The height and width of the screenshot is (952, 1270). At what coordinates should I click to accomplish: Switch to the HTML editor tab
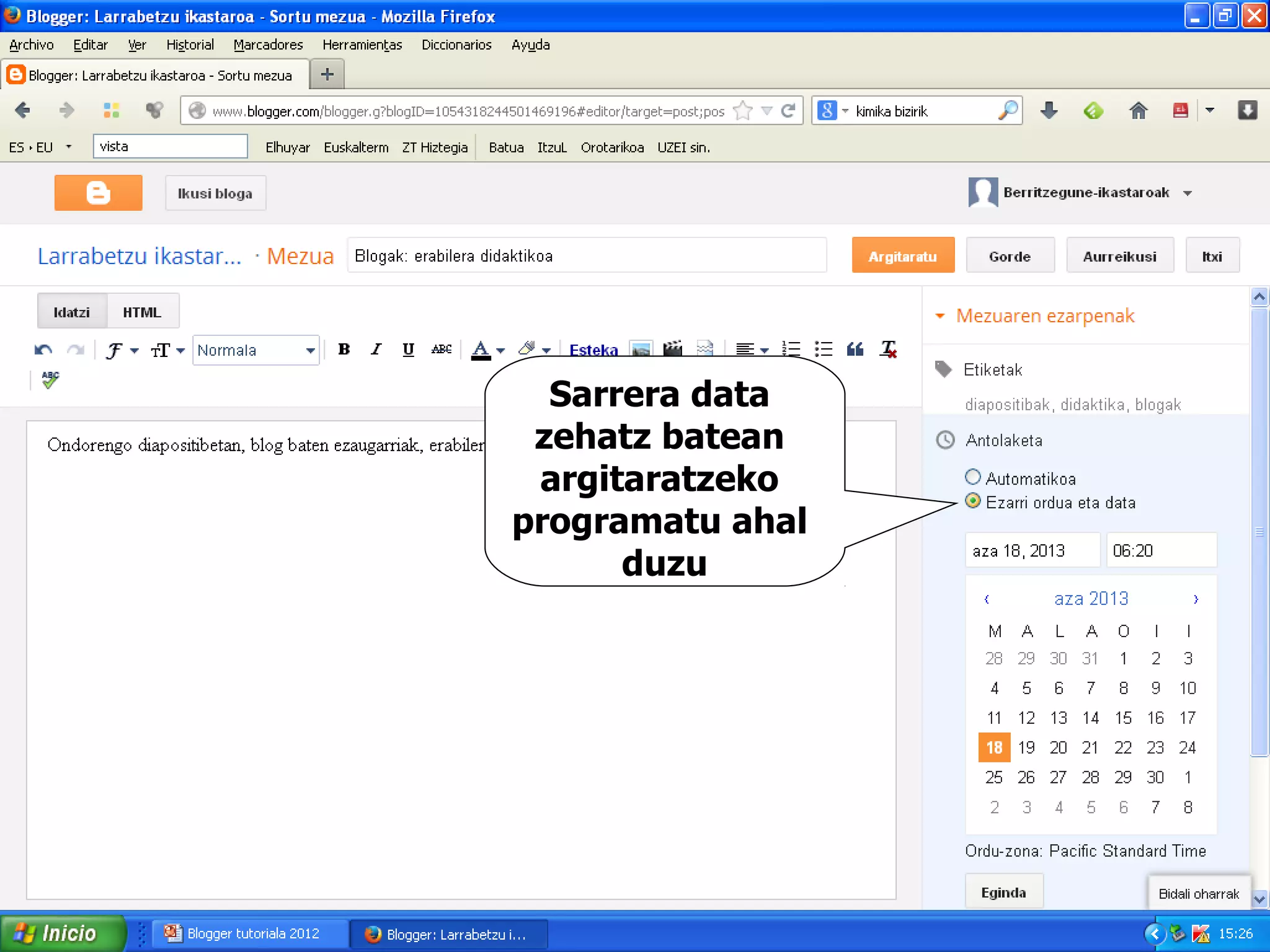(142, 312)
